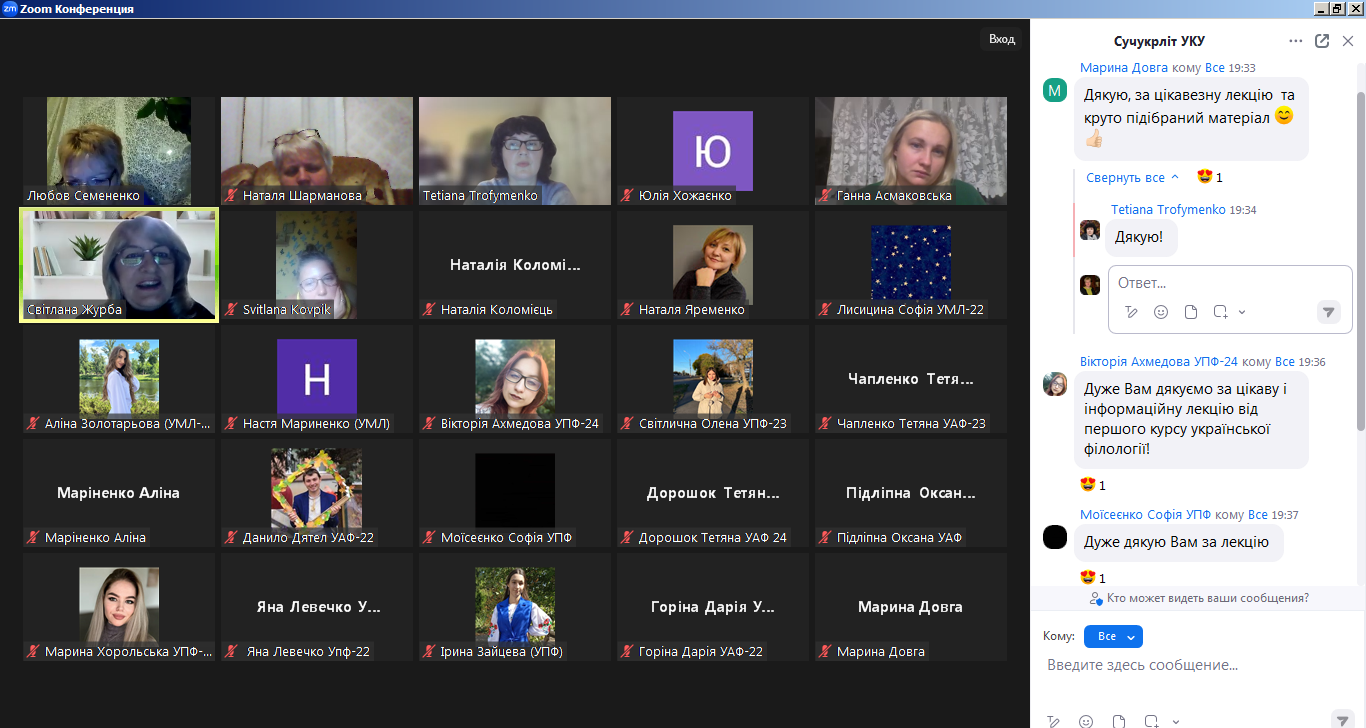Open formatting tools in bottom message bar

pos(1053,721)
